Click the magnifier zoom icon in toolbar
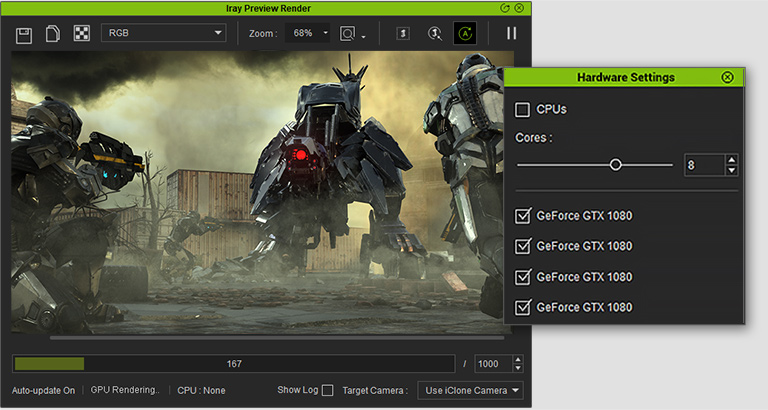Viewport: 768px width, 410px height. point(434,33)
